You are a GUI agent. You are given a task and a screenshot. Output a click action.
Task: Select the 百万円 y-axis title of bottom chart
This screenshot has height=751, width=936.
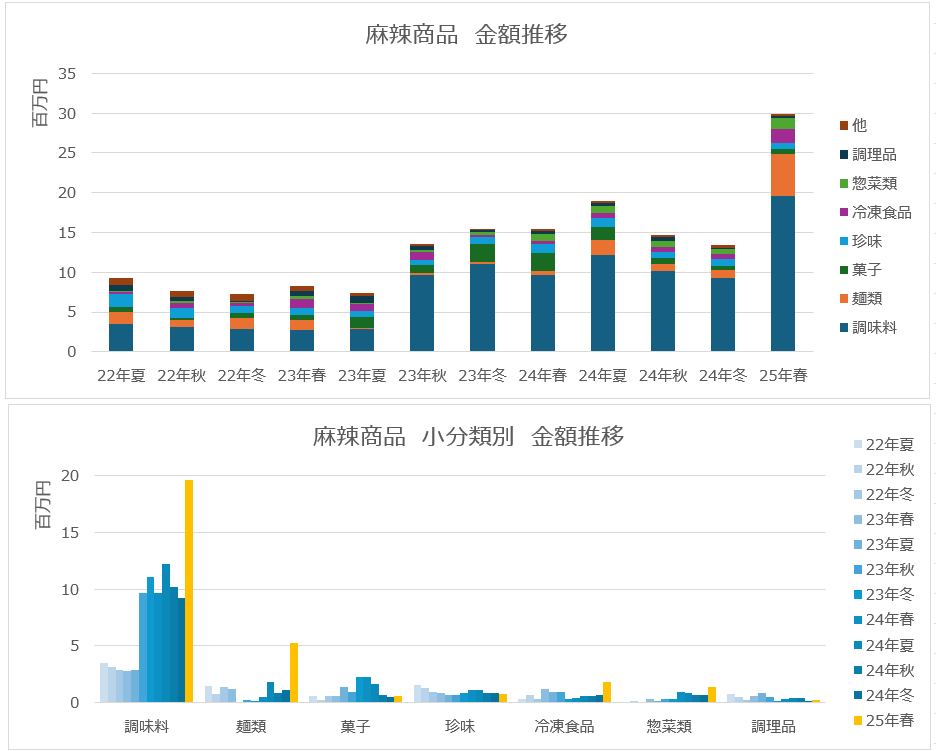point(40,505)
